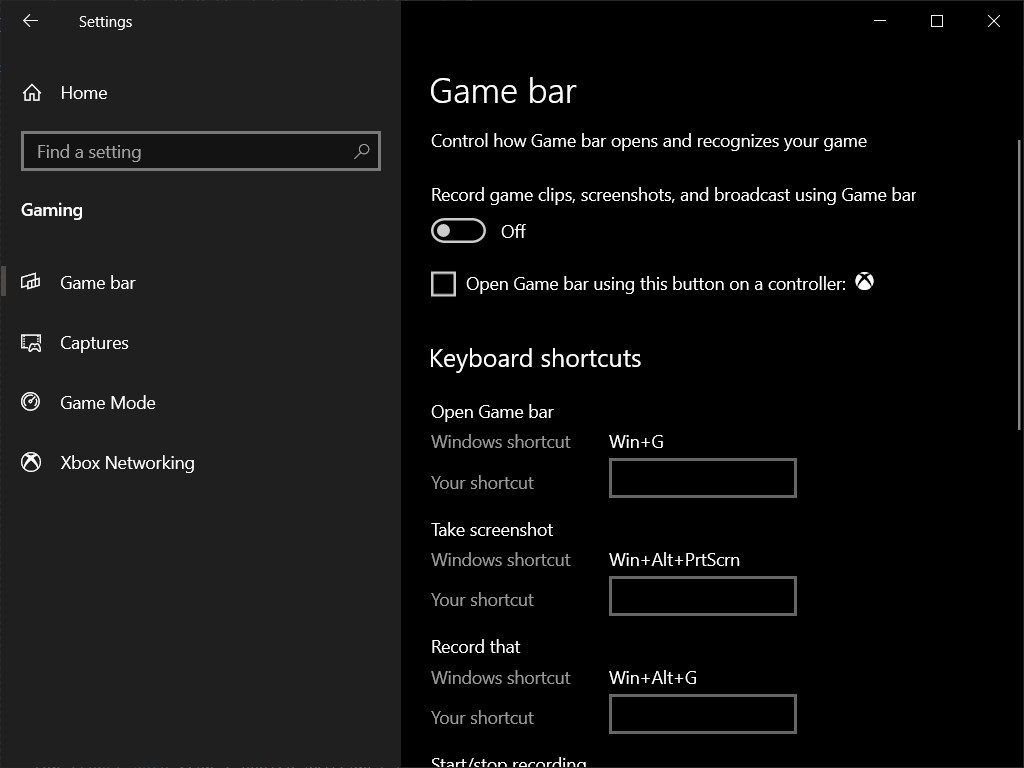Switch to the Game Mode page
This screenshot has height=768, width=1024.
click(107, 402)
